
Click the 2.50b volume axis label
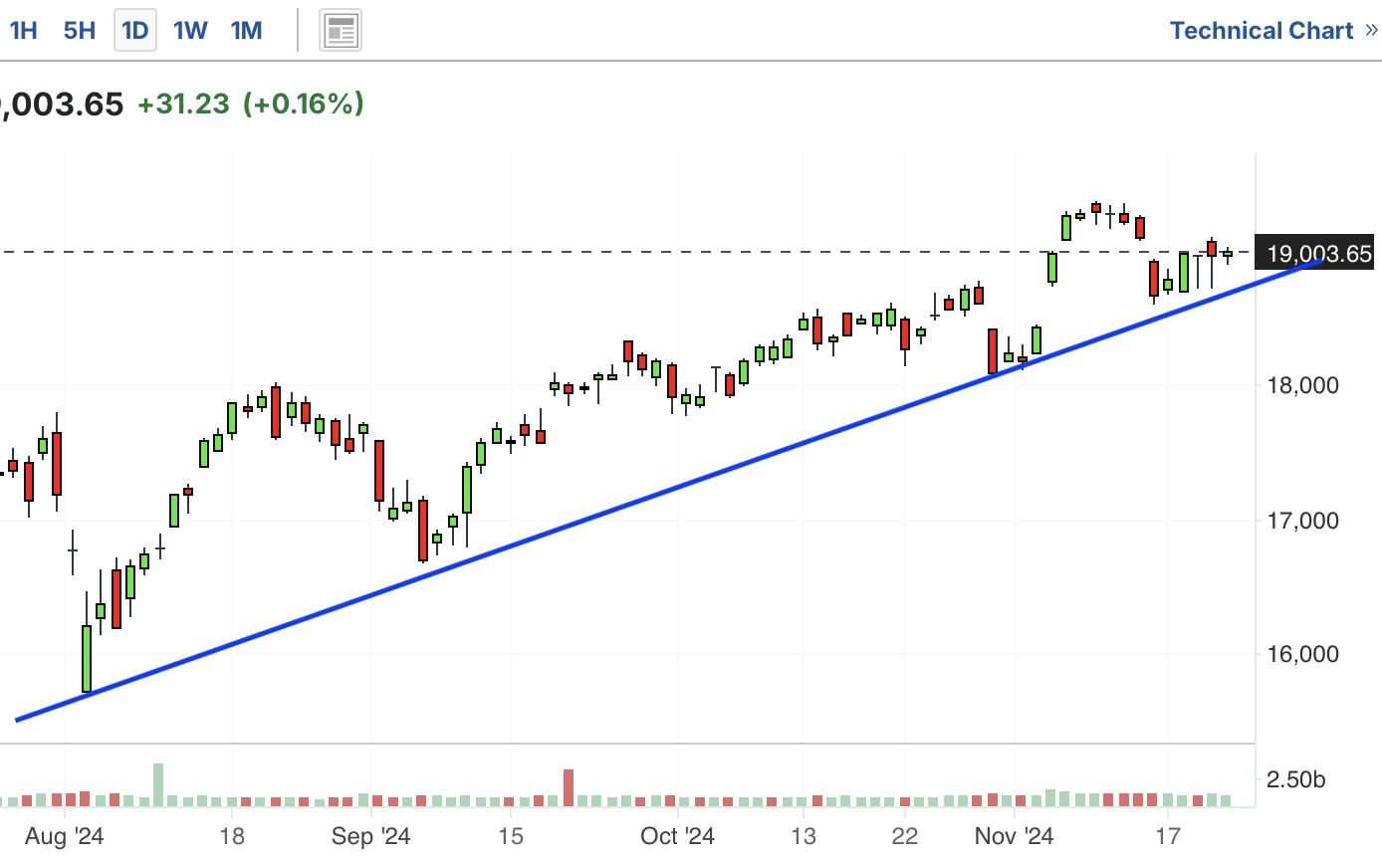1295,779
